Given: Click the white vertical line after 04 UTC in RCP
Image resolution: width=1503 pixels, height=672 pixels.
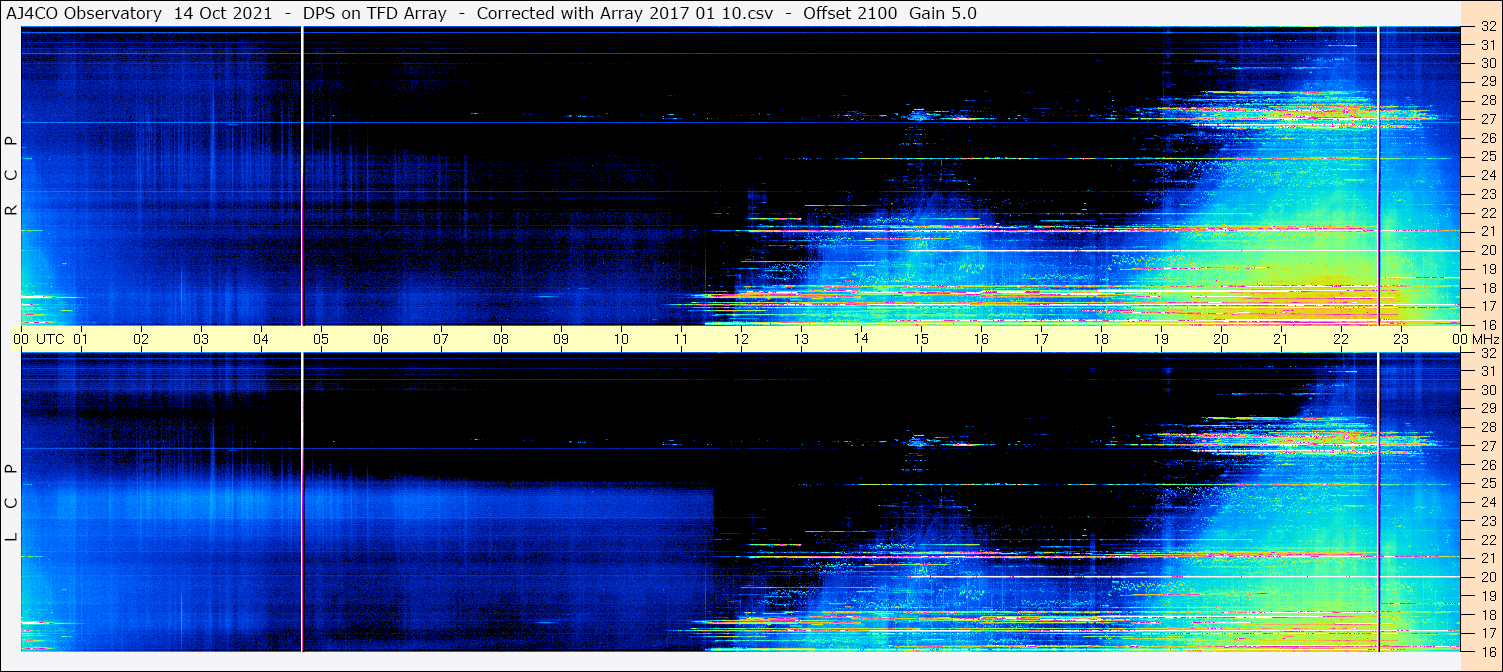Looking at the screenshot, I should (x=302, y=176).
